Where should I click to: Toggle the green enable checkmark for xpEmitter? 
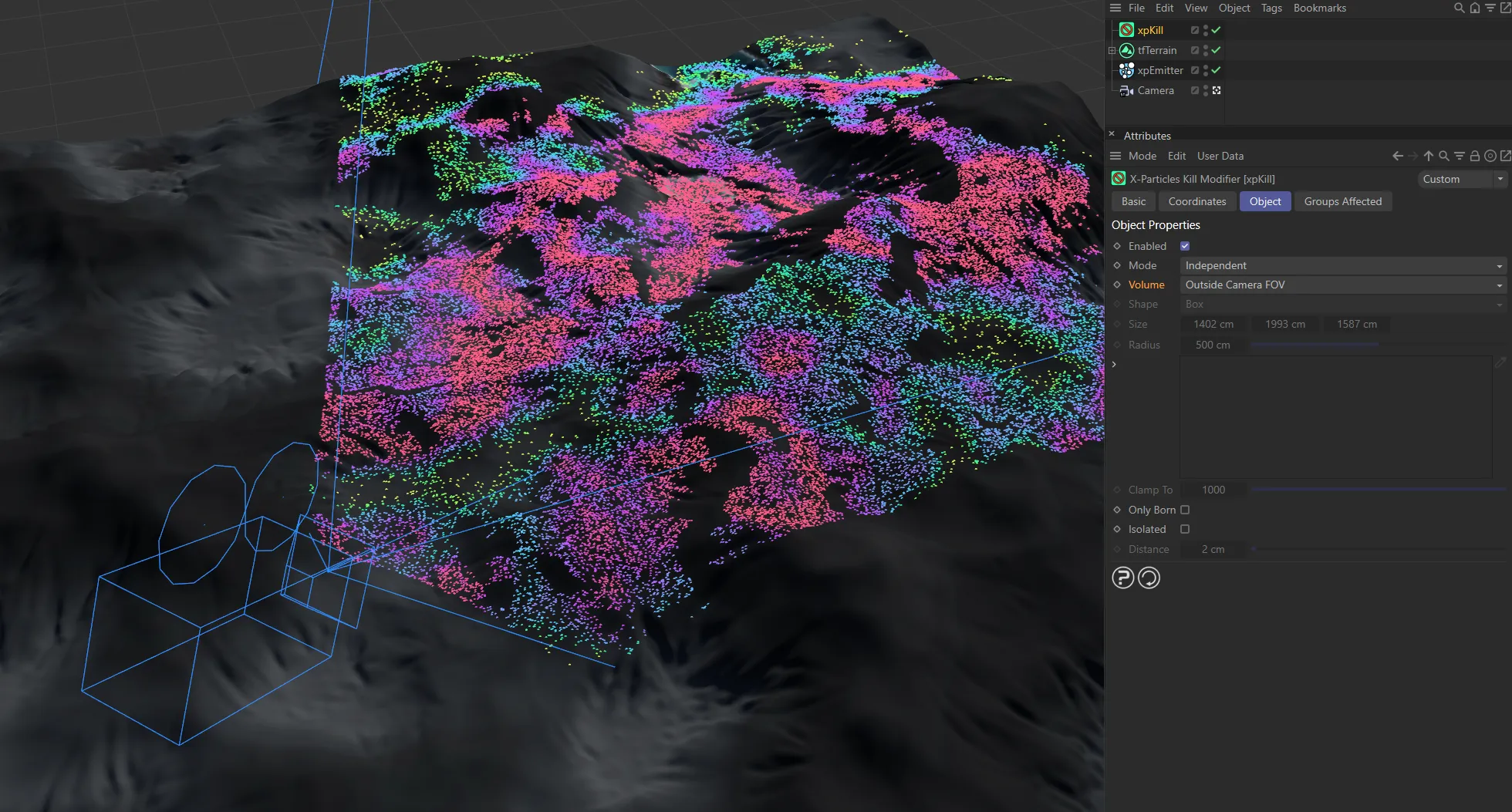pos(1216,70)
